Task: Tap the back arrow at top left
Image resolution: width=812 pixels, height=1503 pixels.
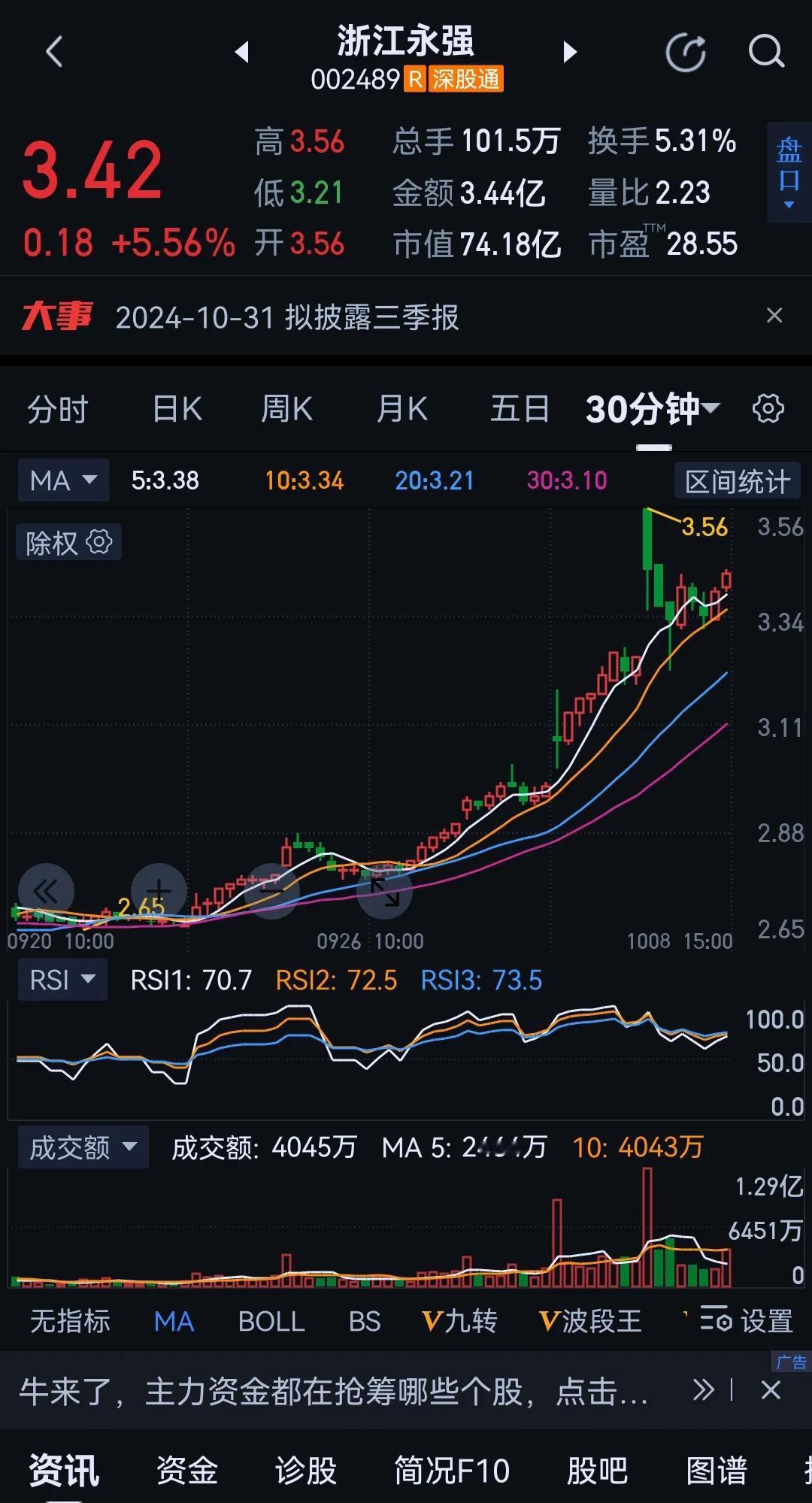Action: click(53, 52)
